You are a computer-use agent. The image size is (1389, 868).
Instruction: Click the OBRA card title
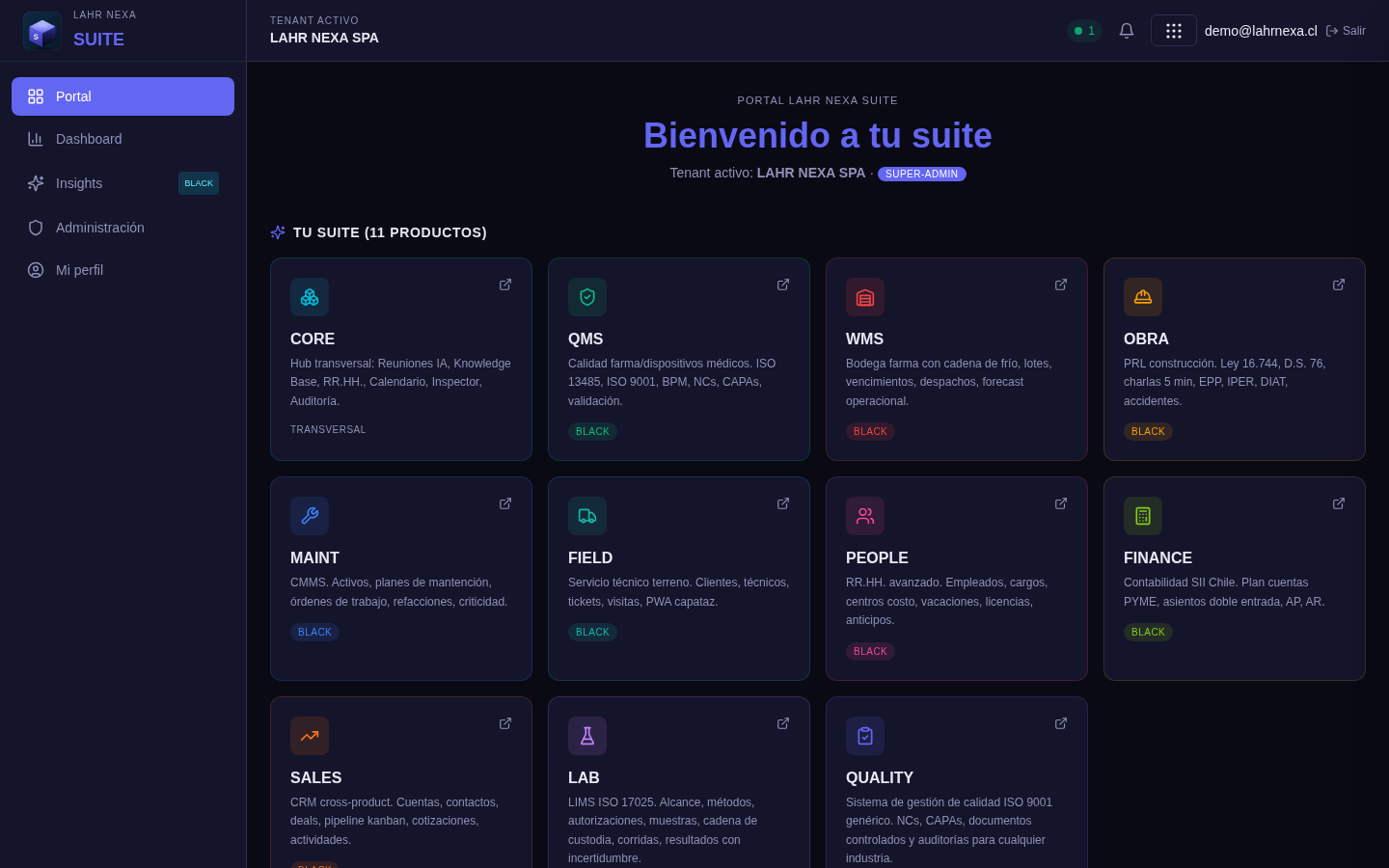coord(1146,339)
